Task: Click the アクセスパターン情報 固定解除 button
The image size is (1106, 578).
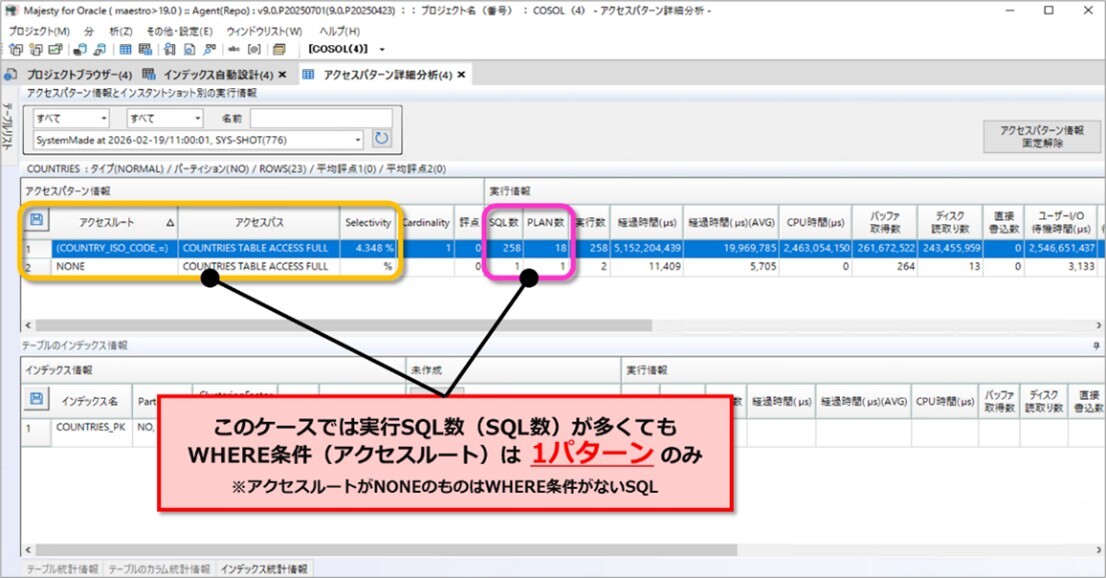Action: click(1041, 137)
